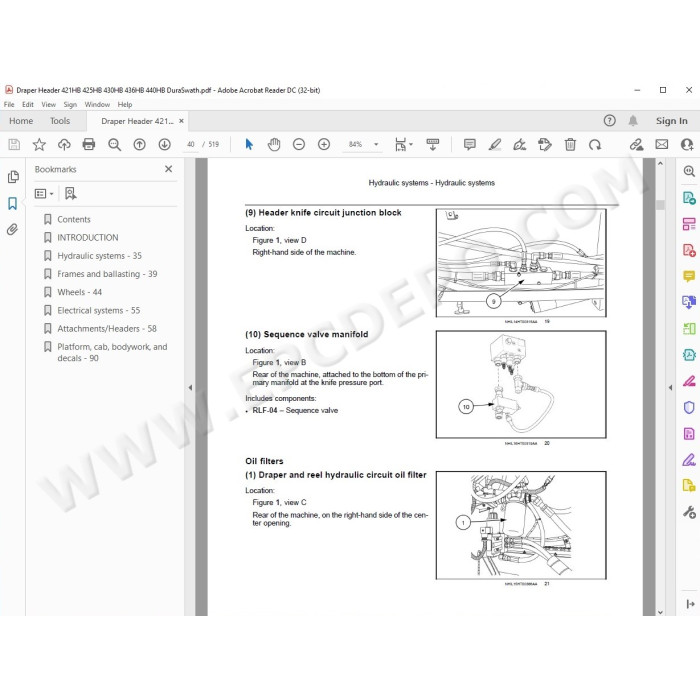The image size is (700, 700).
Task: Open the fit page options icon
Action: [x=403, y=144]
